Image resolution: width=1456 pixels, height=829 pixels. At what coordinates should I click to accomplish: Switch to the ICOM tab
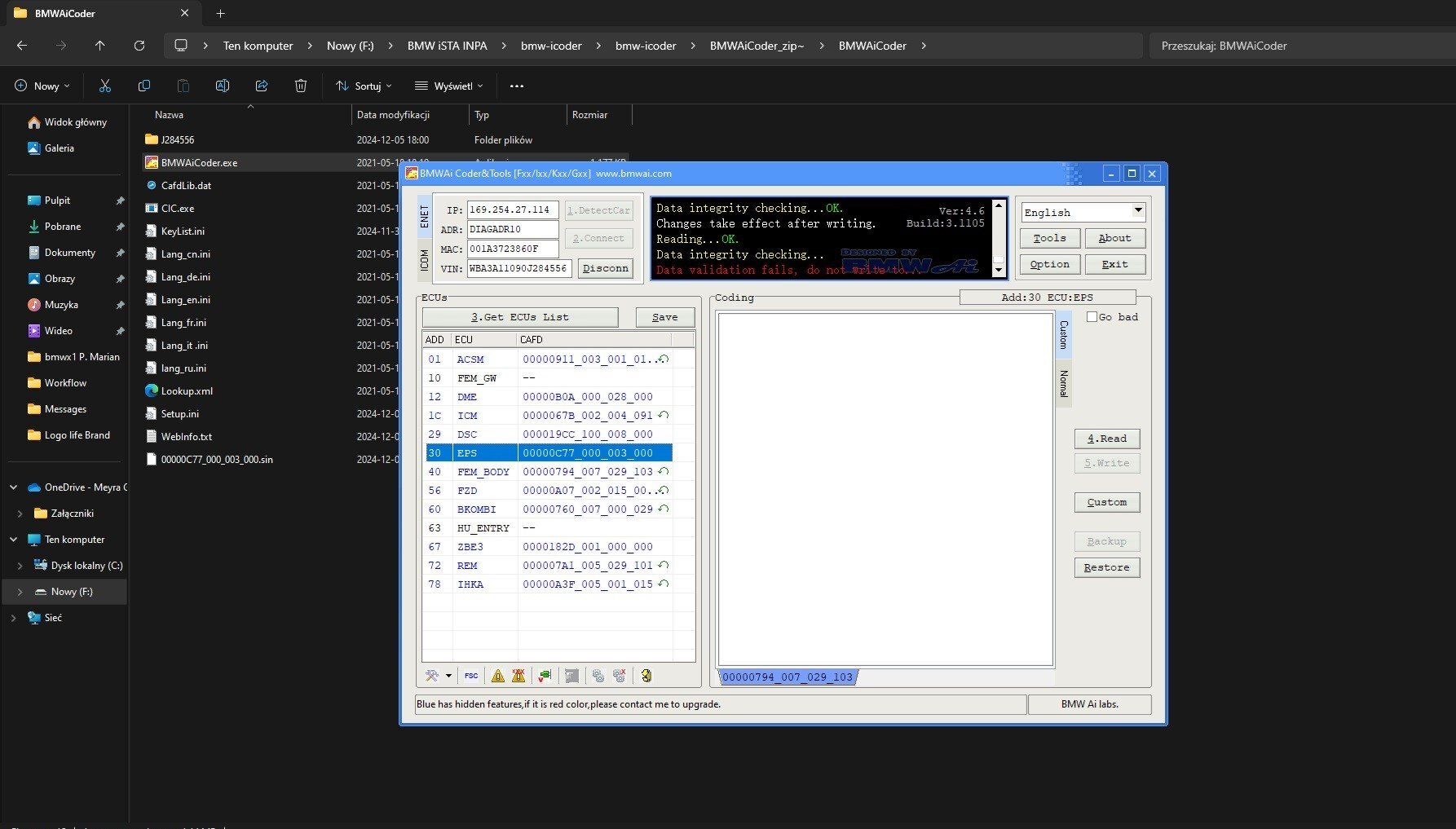click(x=425, y=261)
